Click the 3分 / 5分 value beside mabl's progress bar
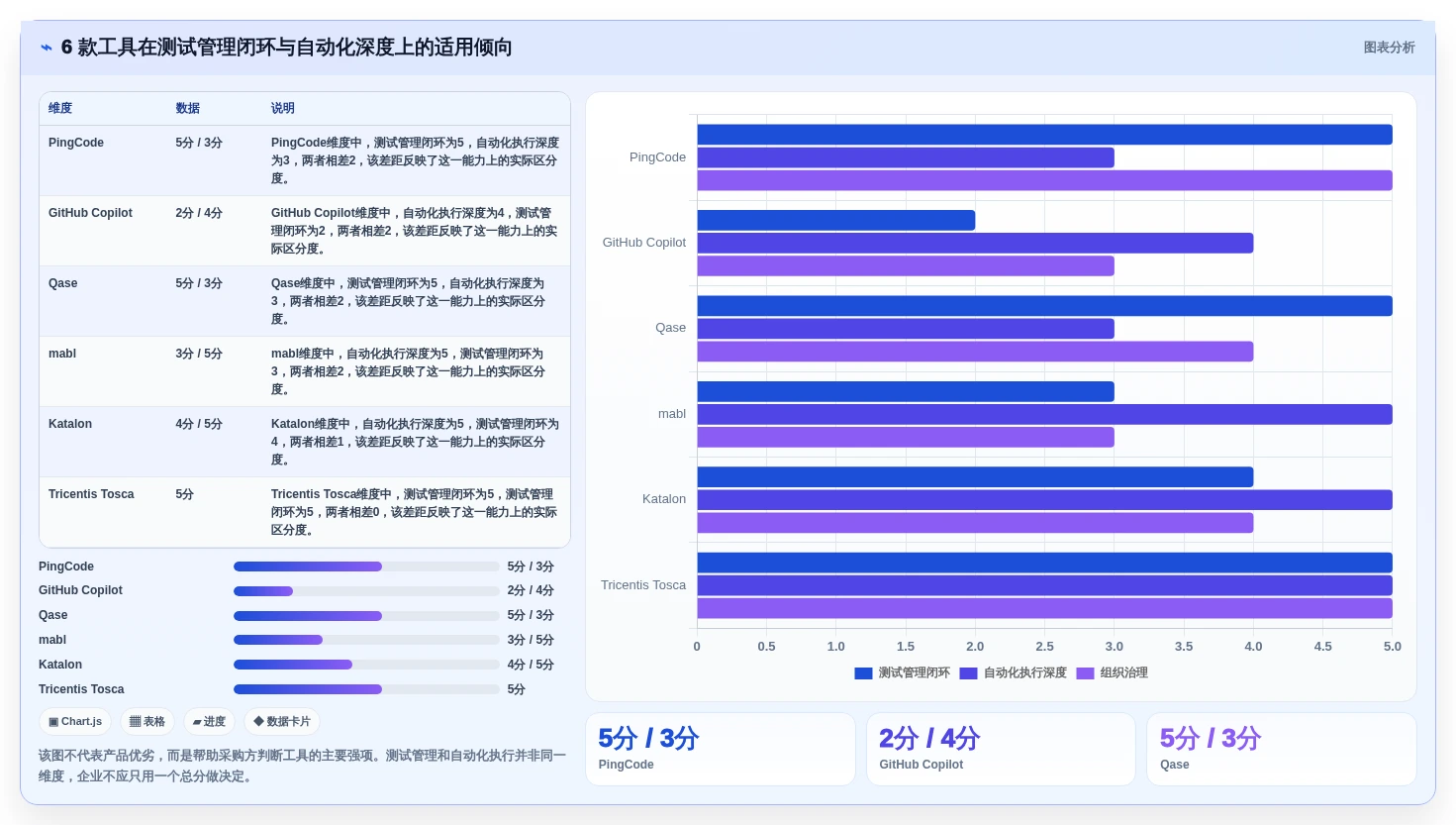 click(531, 640)
